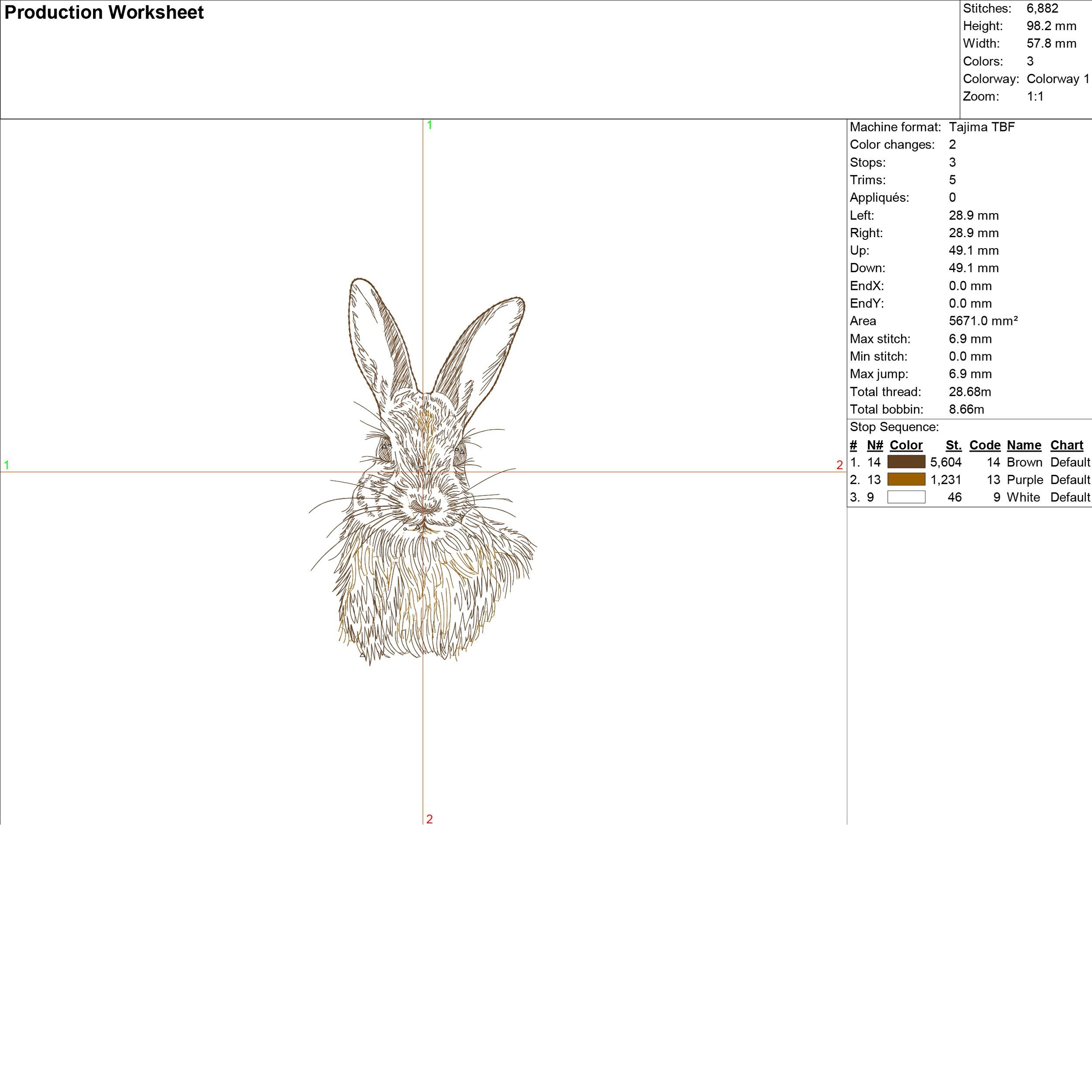The width and height of the screenshot is (1092, 1092).
Task: Click the N# column header
Action: coord(874,445)
